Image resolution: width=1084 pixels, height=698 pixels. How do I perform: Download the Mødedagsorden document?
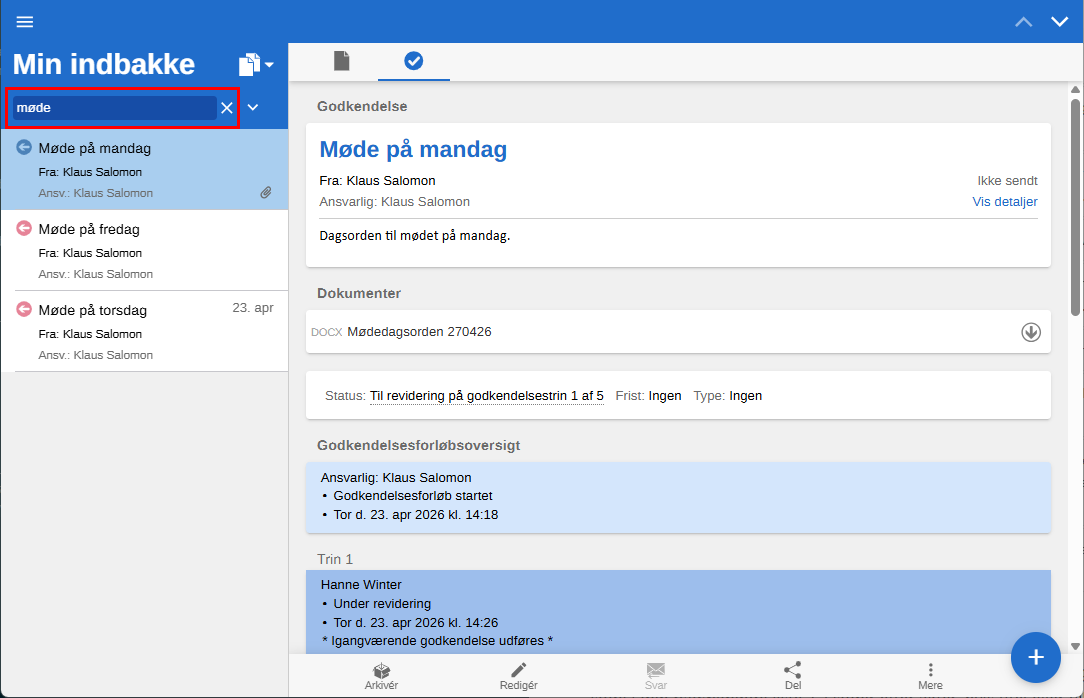click(x=1031, y=332)
